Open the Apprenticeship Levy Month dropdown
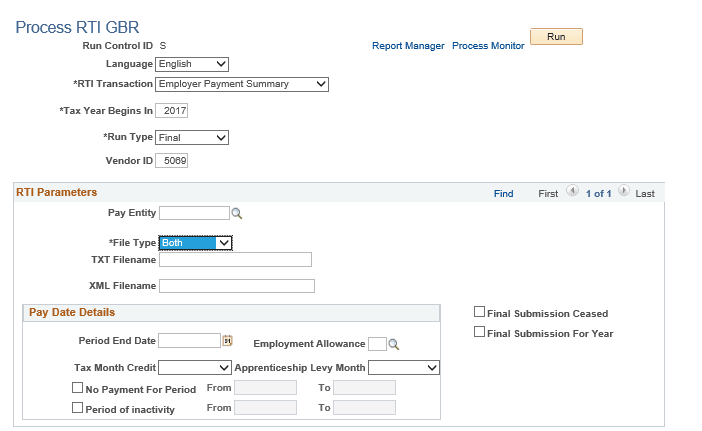702x431 pixels. click(x=404, y=367)
